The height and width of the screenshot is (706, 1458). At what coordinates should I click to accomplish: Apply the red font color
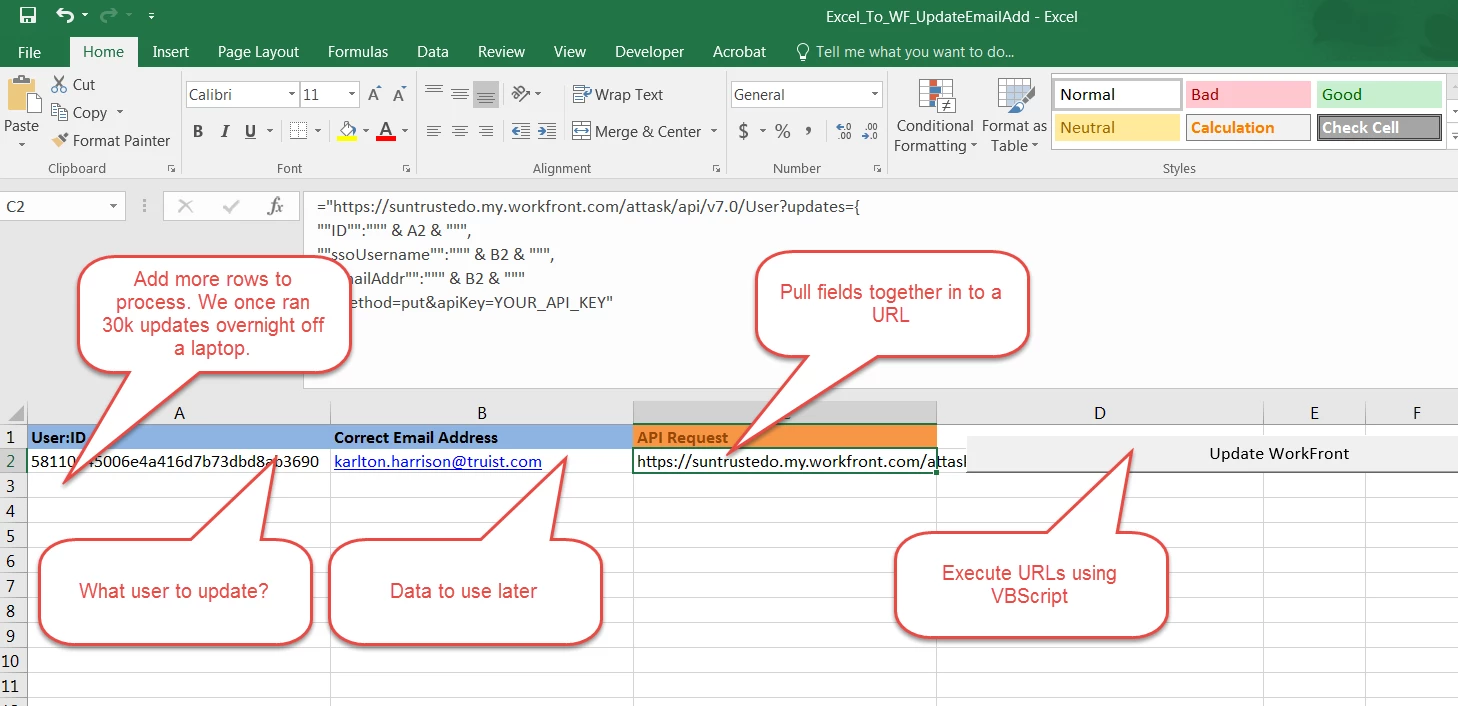point(386,131)
